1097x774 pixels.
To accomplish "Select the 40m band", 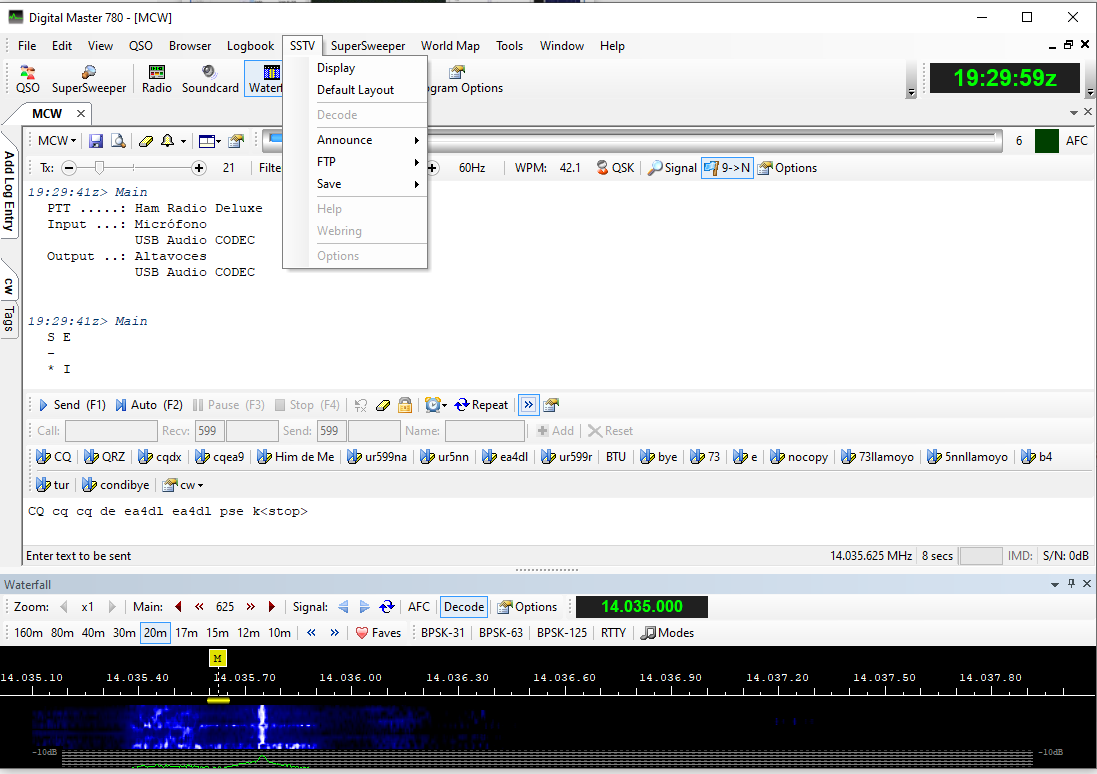I will (93, 633).
